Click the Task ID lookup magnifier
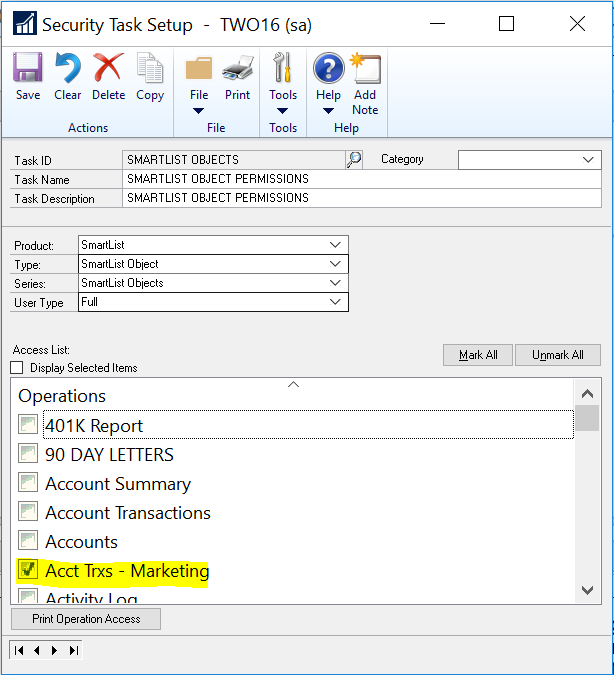Viewport: 614px width, 675px height. [354, 159]
